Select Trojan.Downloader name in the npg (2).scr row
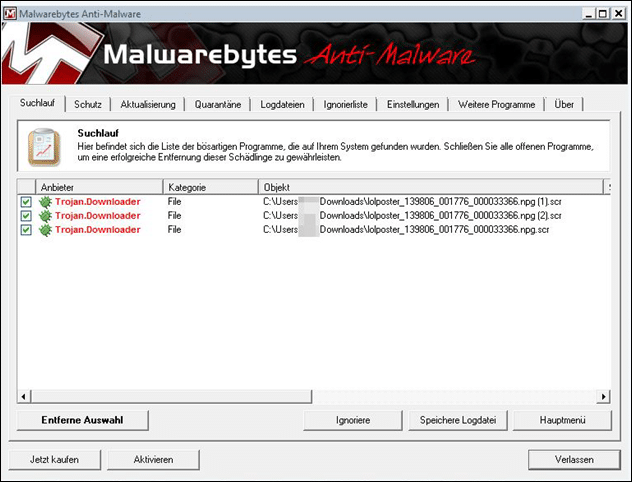Screen dimensions: 632x482 [x=98, y=216]
